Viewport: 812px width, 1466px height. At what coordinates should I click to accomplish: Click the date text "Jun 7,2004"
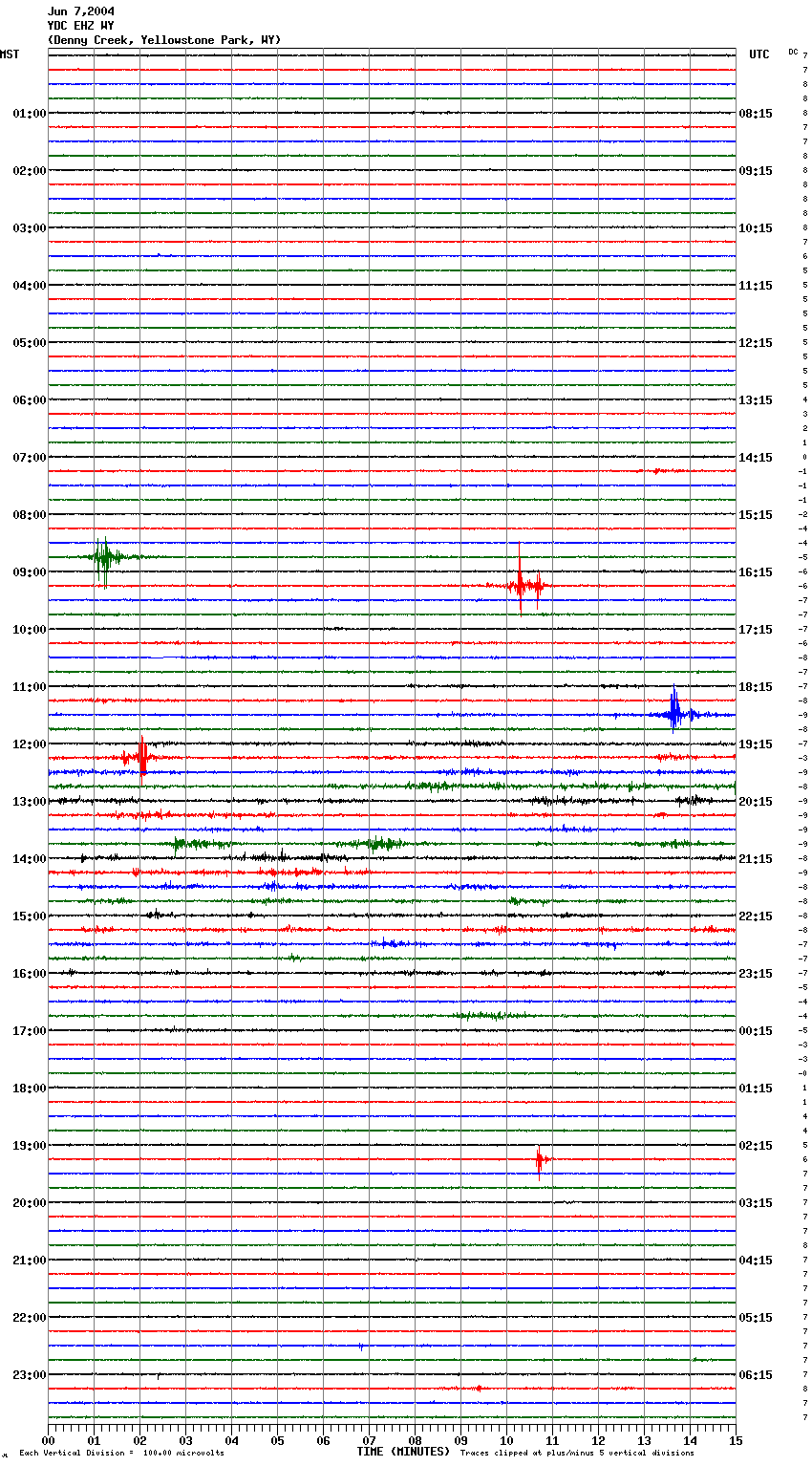pos(81,11)
